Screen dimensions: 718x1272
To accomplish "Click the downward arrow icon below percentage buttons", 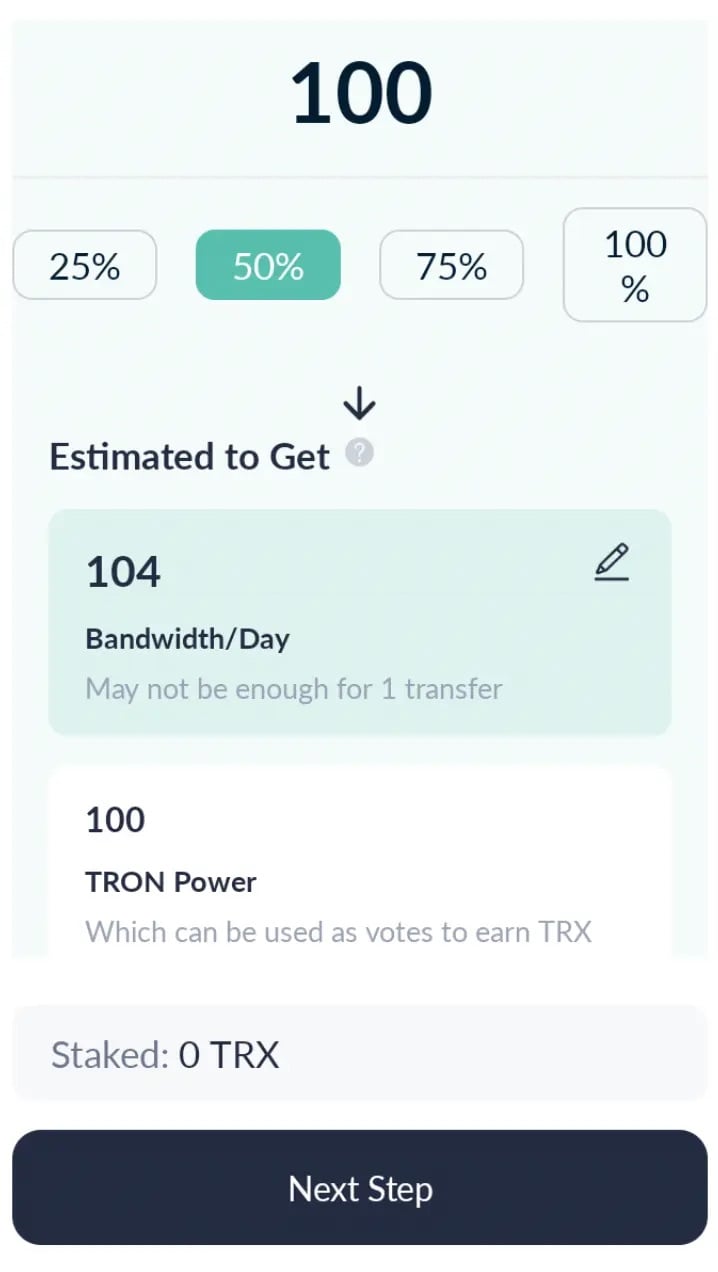I will [359, 404].
